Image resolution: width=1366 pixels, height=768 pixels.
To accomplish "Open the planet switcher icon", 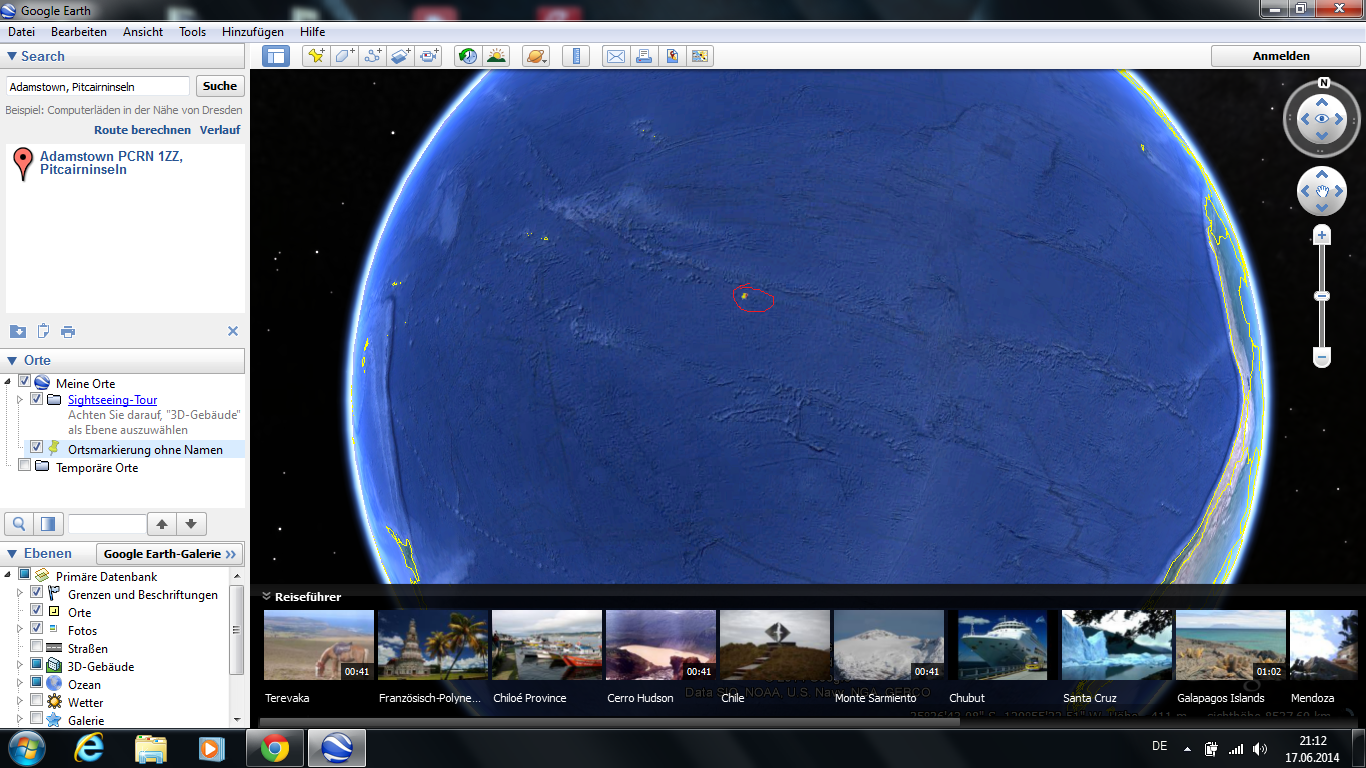I will point(536,56).
